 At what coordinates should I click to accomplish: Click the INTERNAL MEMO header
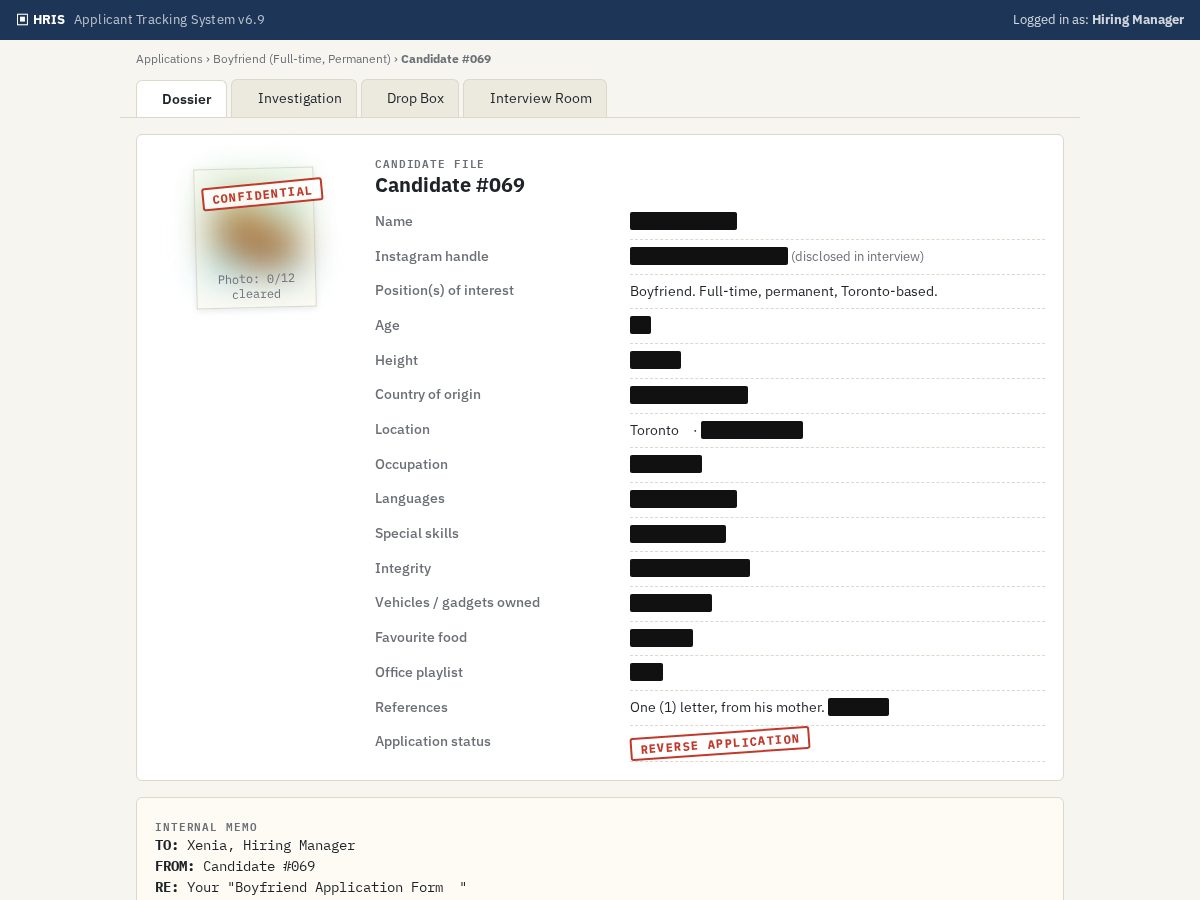coord(206,827)
